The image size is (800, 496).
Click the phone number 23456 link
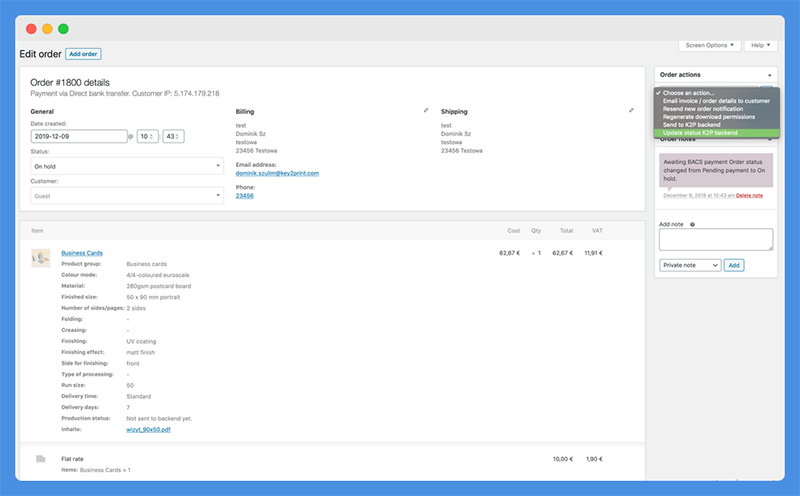tap(244, 196)
